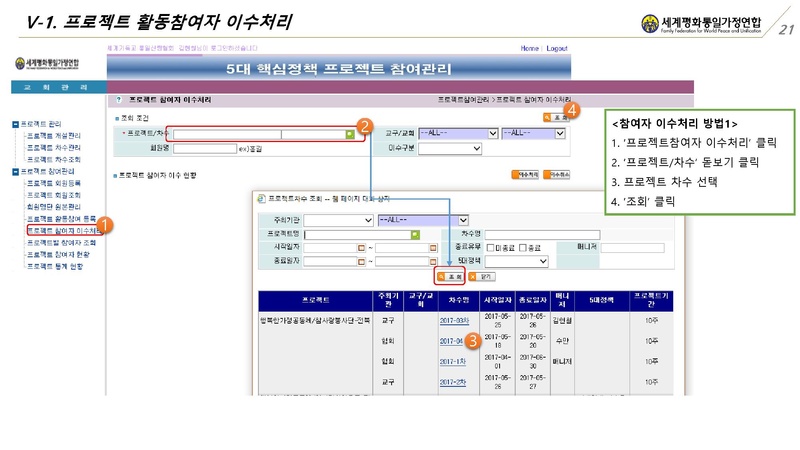The width and height of the screenshot is (800, 450).
Task: Select the 2017-1차 round link
Action: tap(453, 361)
